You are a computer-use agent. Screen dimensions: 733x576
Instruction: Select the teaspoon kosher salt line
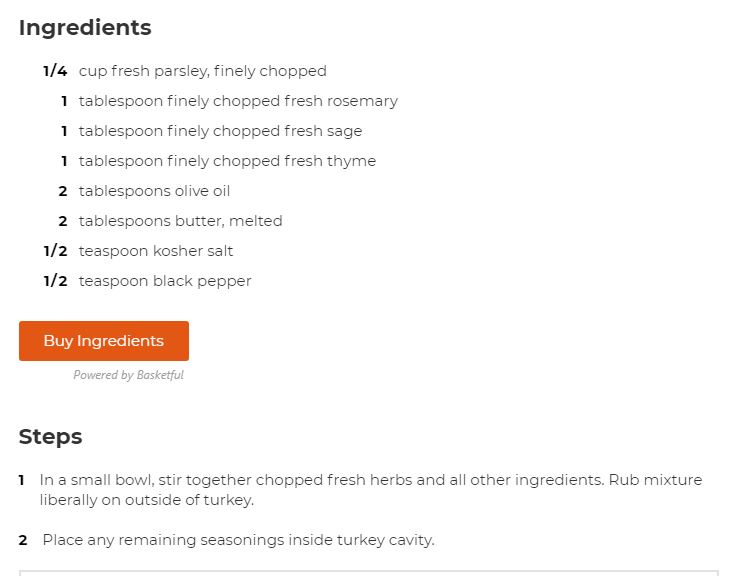(156, 251)
